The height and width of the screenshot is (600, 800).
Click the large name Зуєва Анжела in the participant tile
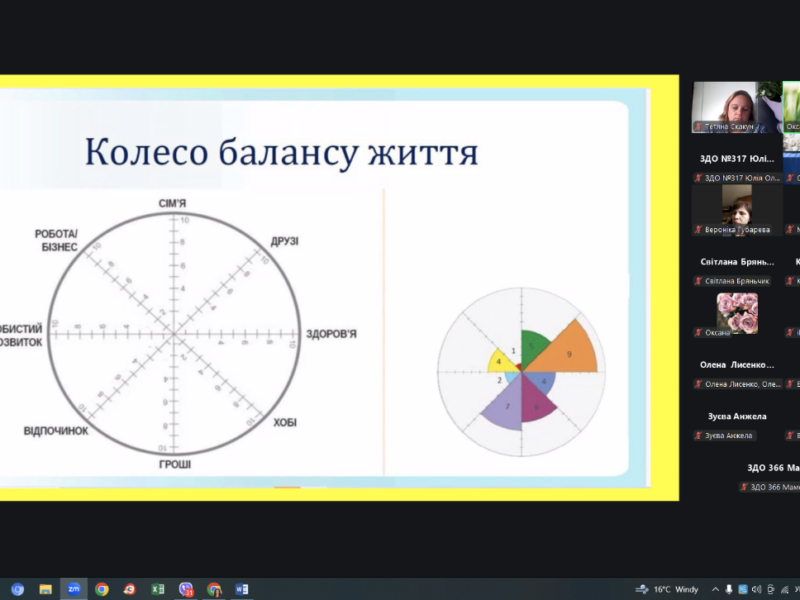click(x=737, y=416)
